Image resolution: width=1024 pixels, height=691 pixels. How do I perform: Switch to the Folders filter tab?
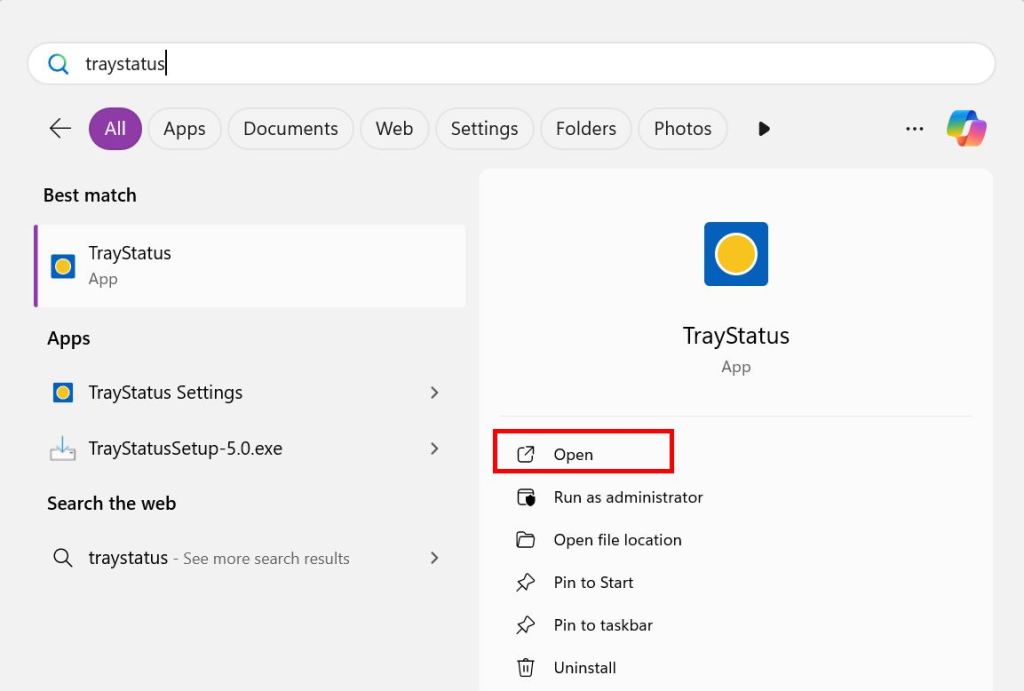pos(586,129)
